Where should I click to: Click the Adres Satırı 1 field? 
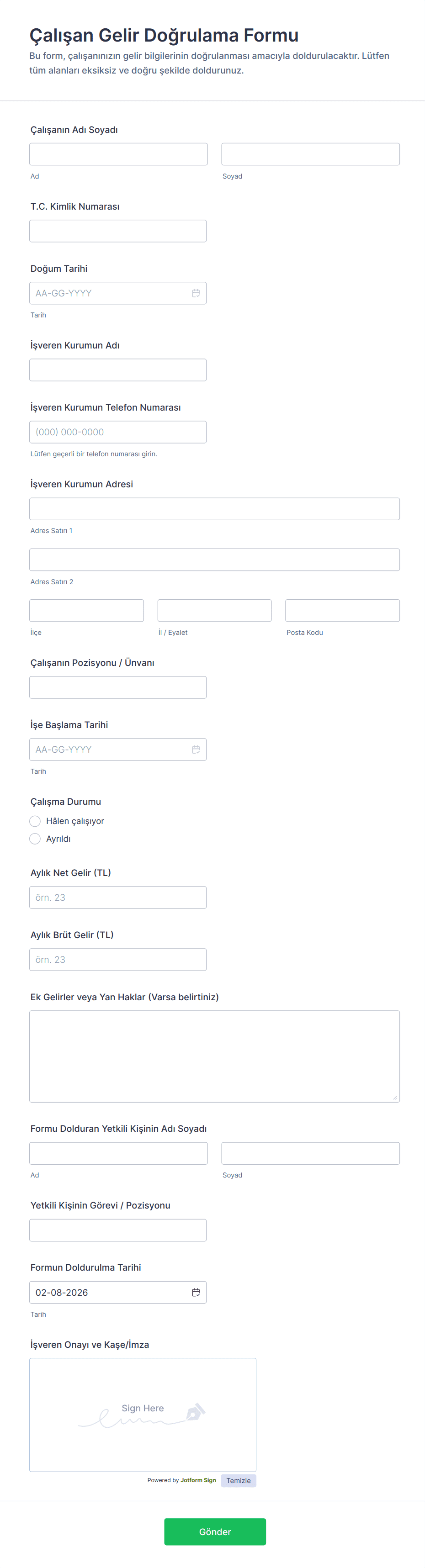click(x=214, y=509)
